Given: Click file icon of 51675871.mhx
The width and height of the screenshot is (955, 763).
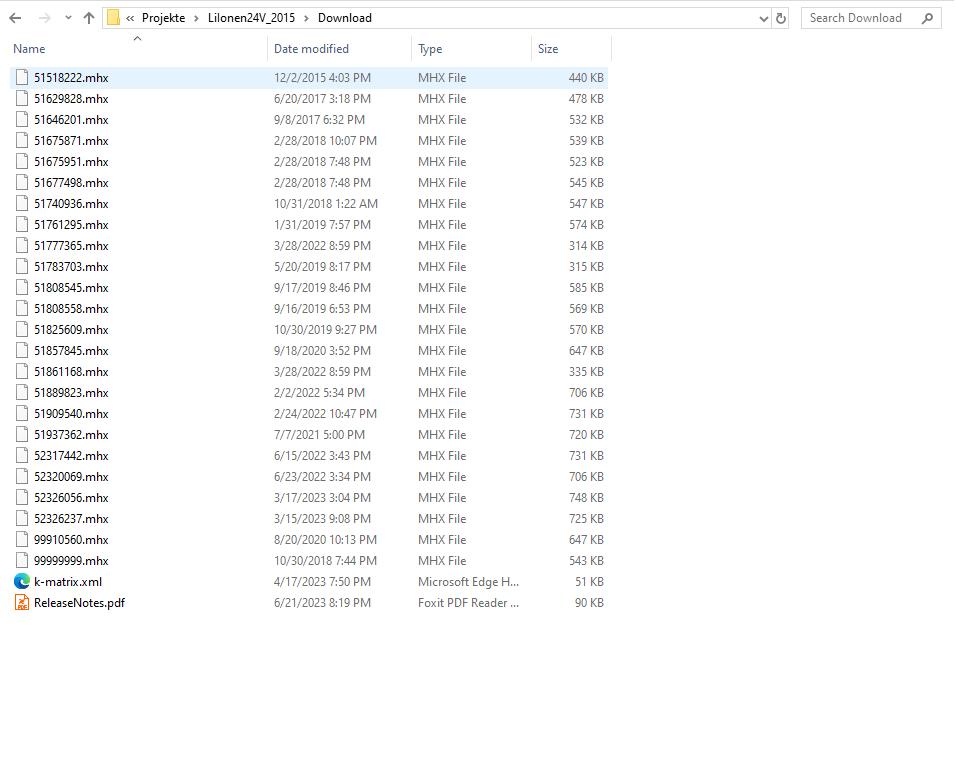Looking at the screenshot, I should (x=22, y=140).
